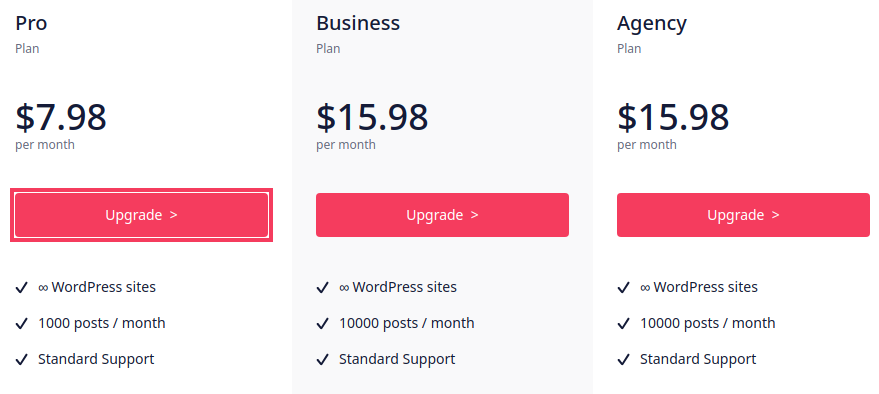Select the Pro plan heading
The width and height of the screenshot is (879, 394).
coord(31,24)
